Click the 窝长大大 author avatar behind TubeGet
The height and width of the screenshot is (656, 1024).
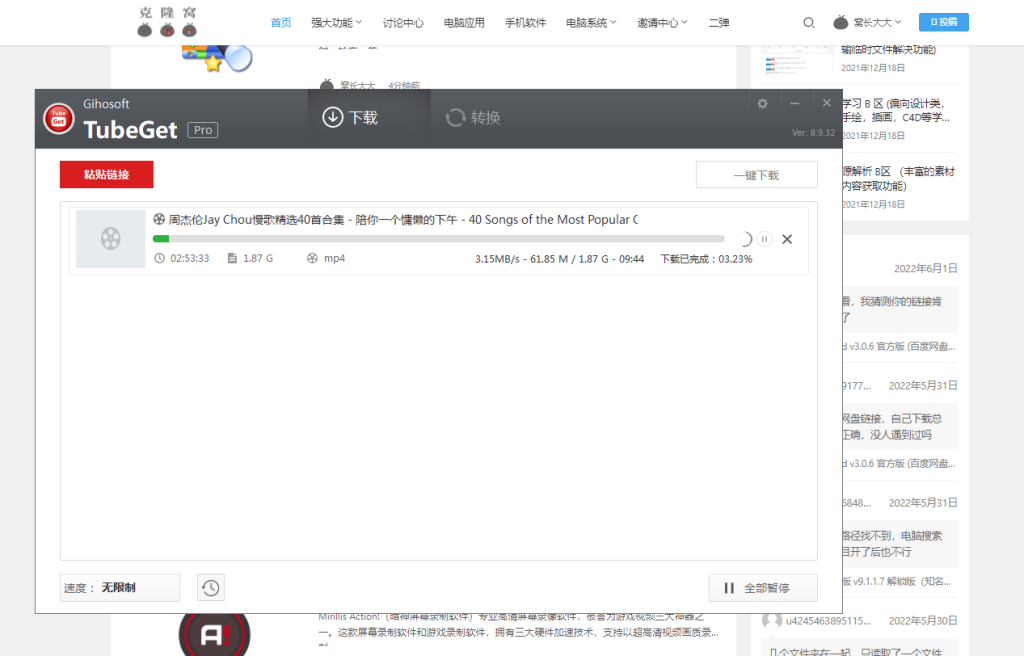(x=327, y=84)
